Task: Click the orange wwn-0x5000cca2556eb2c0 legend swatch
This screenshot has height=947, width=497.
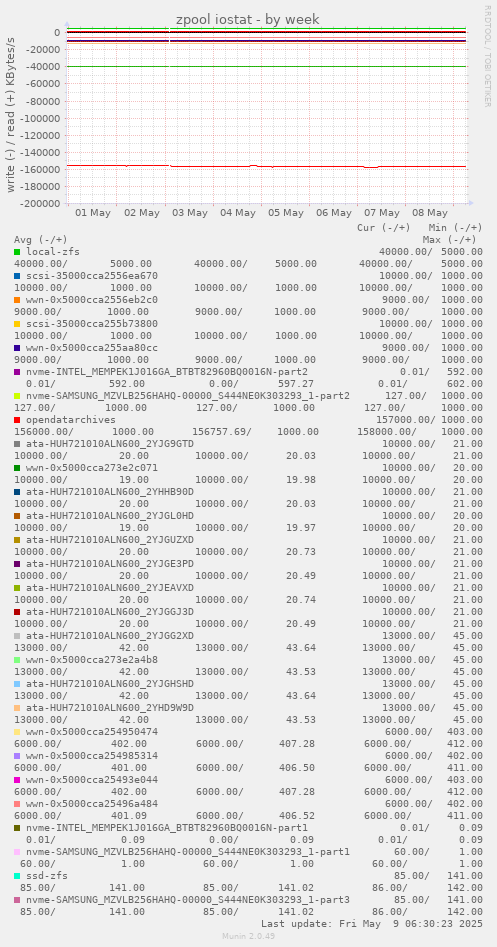Action: (18, 300)
